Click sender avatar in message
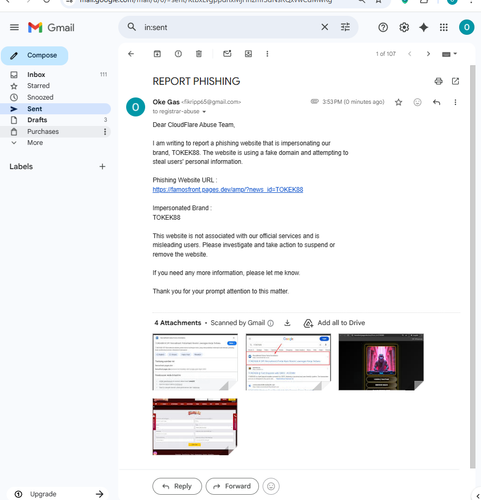The image size is (481, 500). [135, 107]
